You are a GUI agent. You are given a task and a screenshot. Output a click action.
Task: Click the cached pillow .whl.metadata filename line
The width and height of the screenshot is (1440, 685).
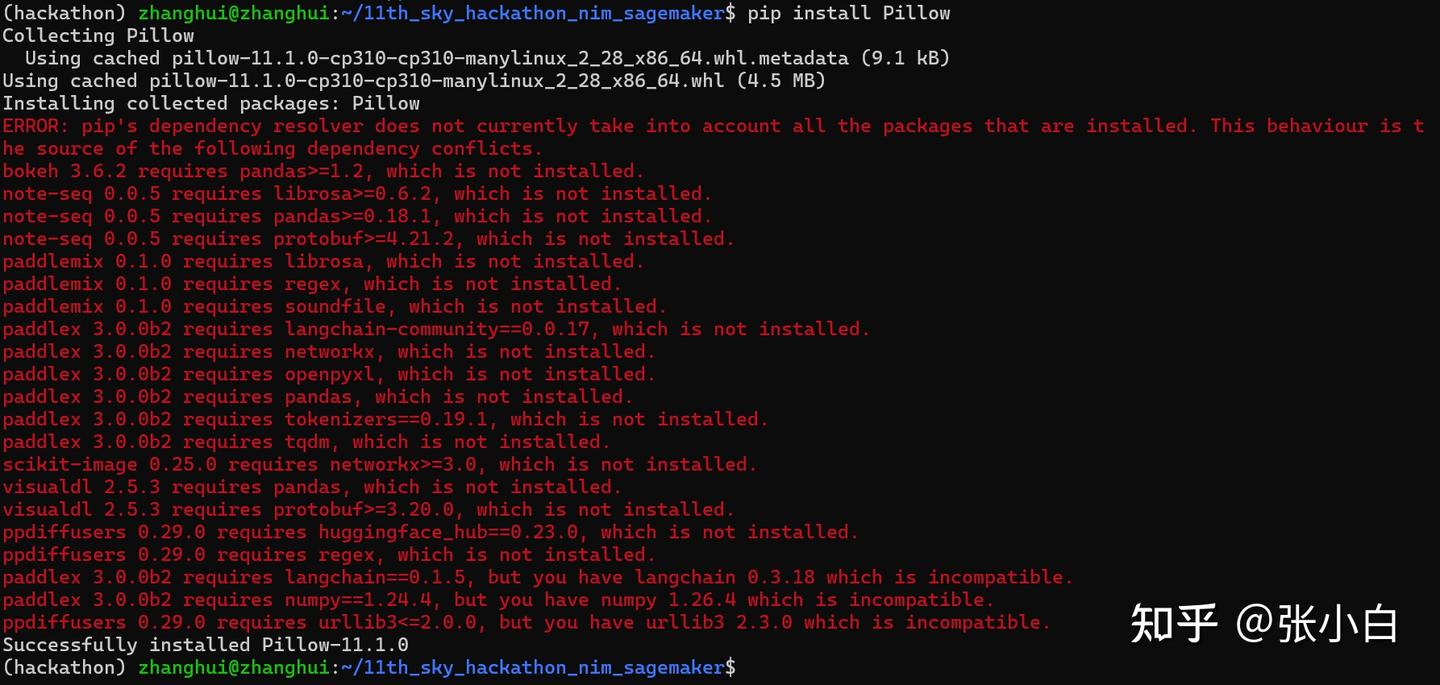(x=486, y=58)
